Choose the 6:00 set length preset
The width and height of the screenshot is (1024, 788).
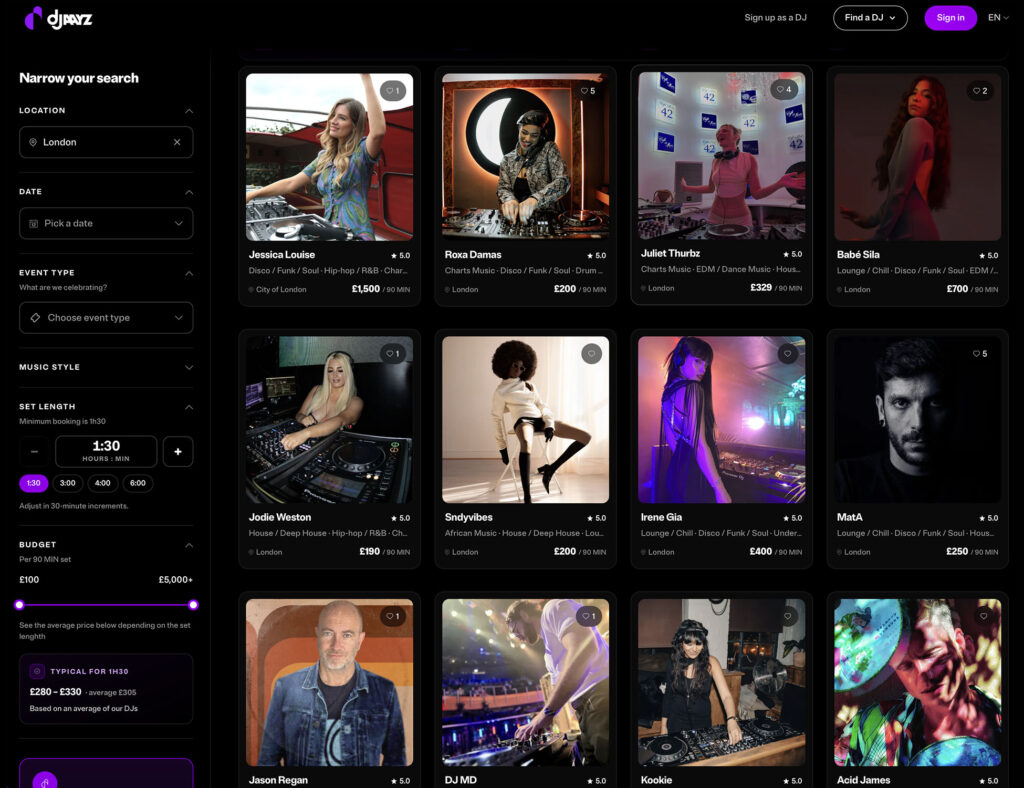138,483
